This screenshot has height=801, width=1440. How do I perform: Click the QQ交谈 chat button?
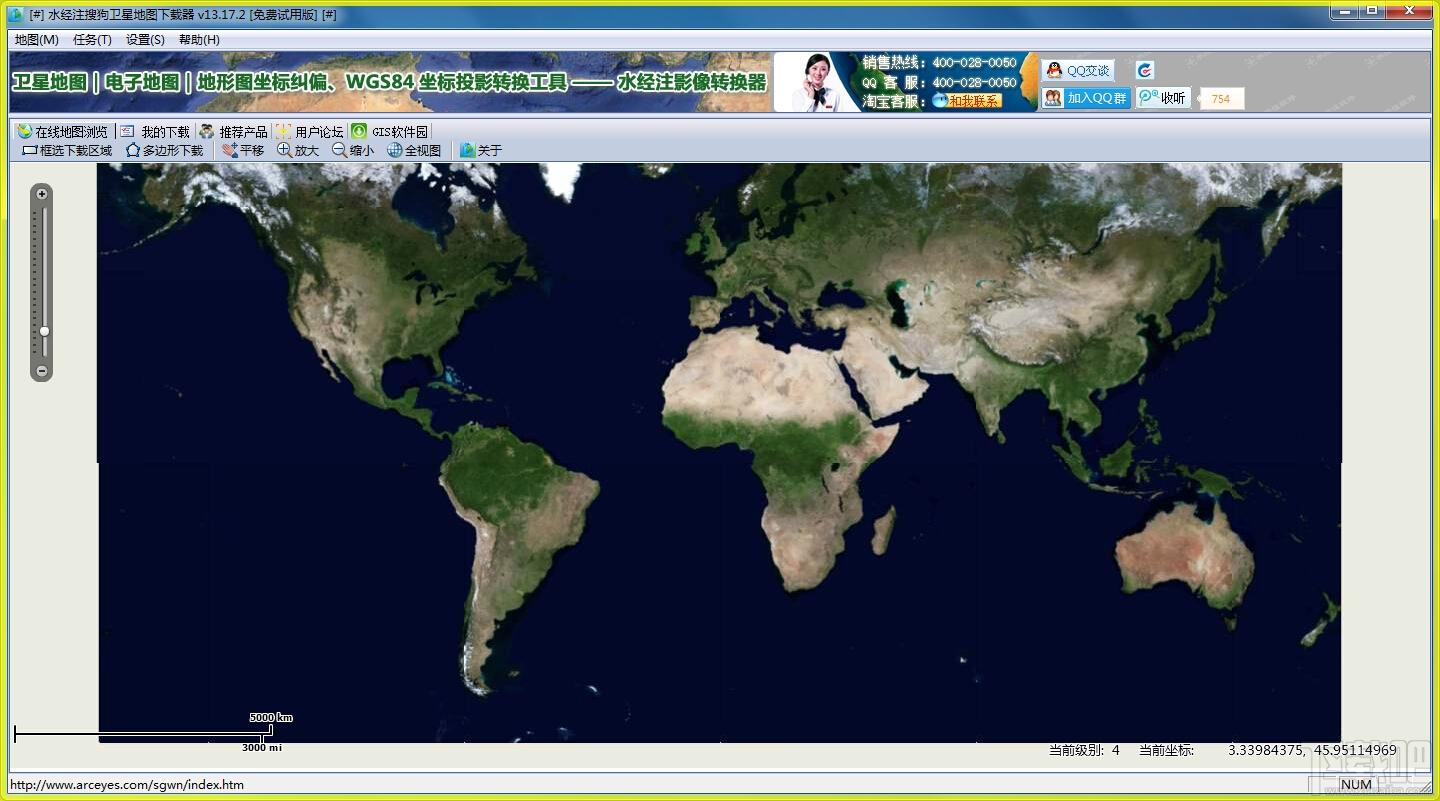pos(1078,70)
